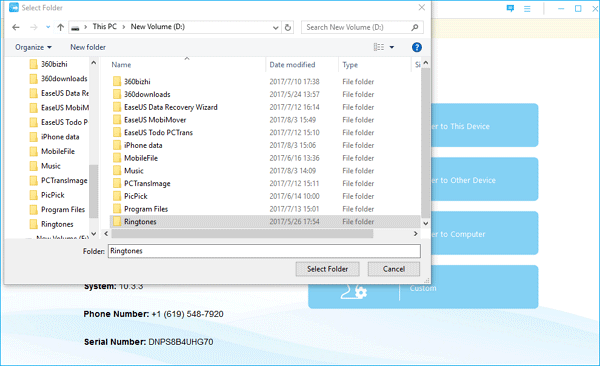Open MobiMover feedback chat icon
This screenshot has height=366, width=600.
510,8
